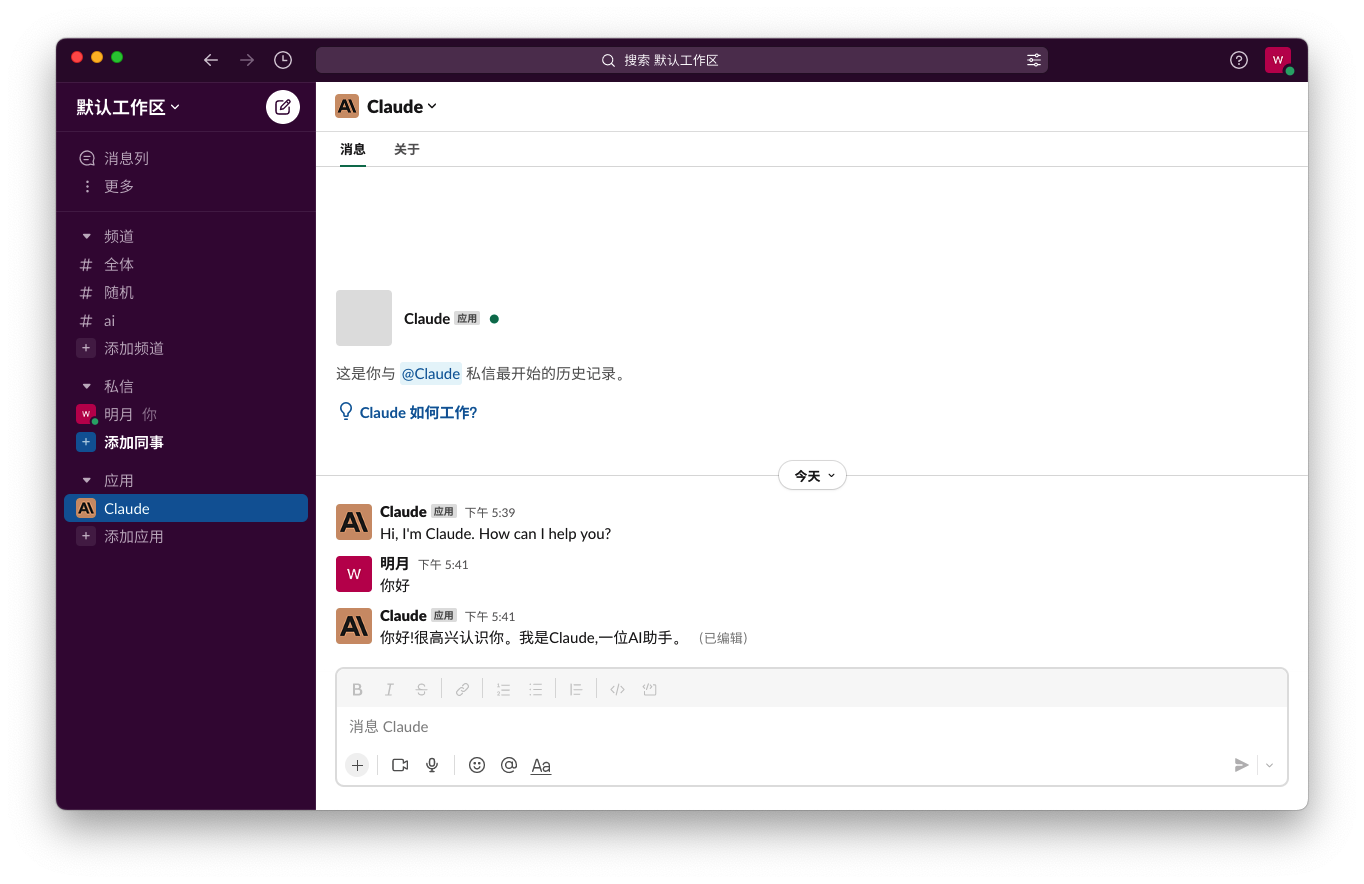Record an audio clip with microphone icon

[x=432, y=765]
